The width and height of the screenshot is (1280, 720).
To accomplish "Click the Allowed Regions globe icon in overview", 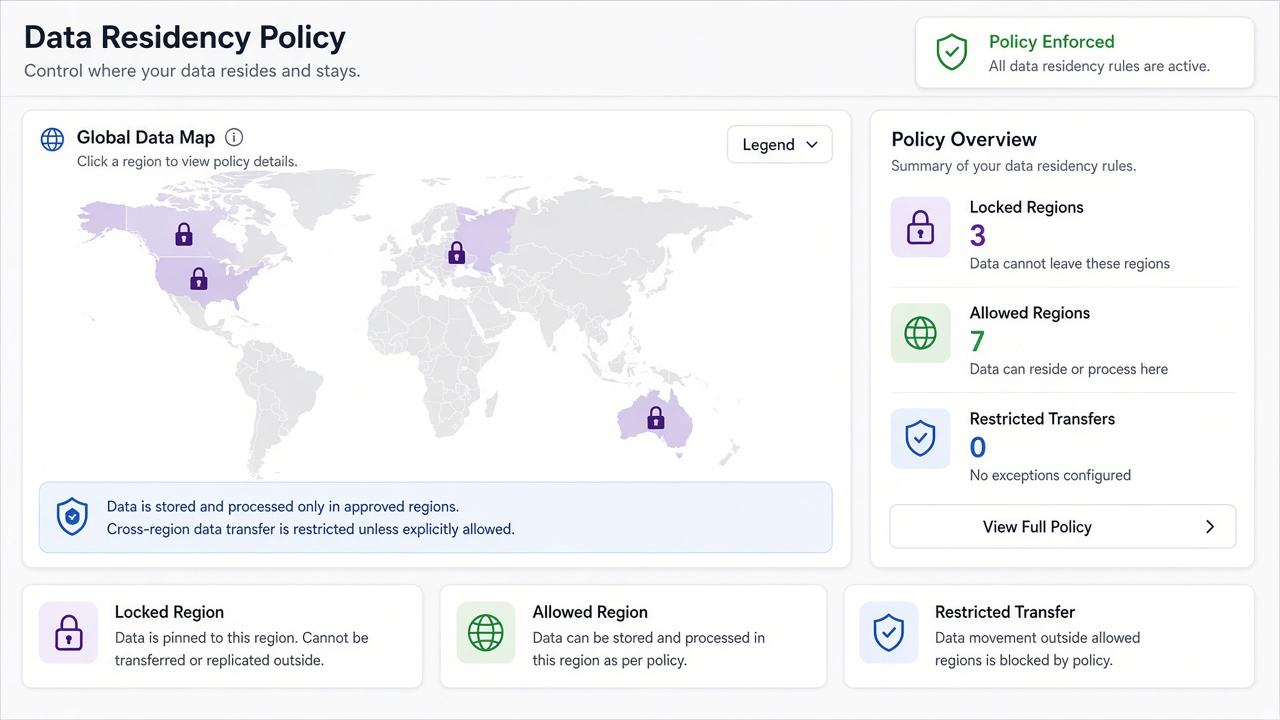I will click(x=920, y=333).
